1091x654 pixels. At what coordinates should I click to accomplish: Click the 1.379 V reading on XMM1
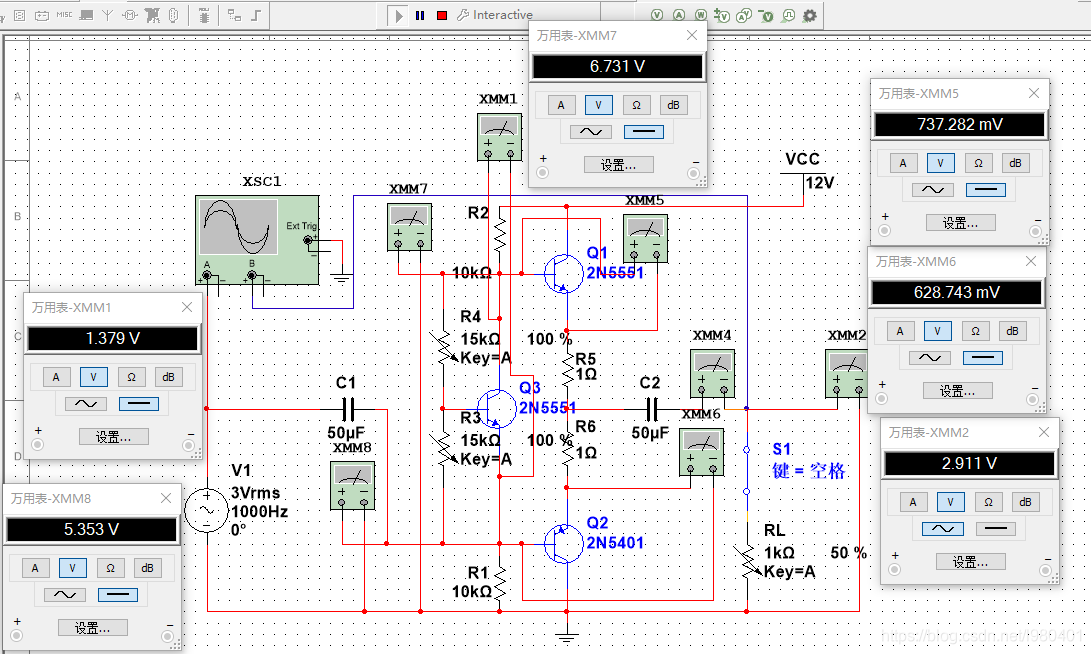point(113,339)
